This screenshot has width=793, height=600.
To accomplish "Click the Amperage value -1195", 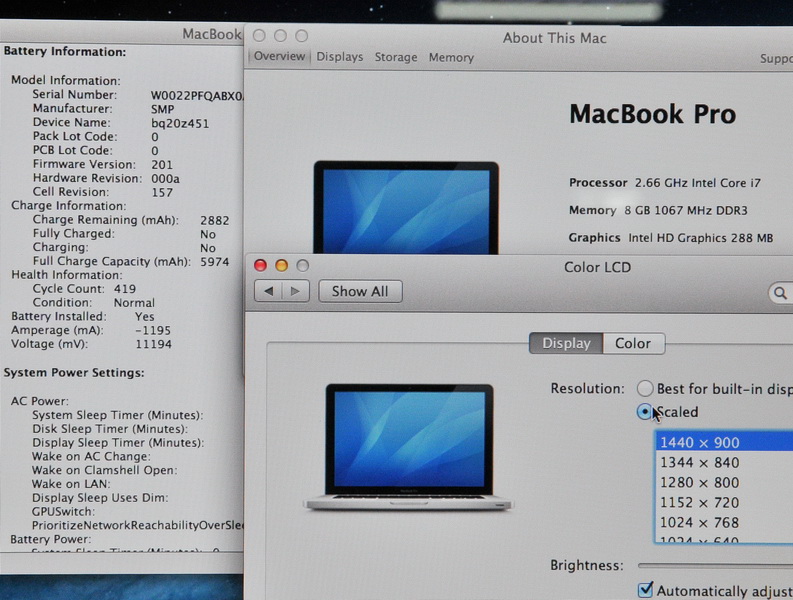I will click(153, 330).
